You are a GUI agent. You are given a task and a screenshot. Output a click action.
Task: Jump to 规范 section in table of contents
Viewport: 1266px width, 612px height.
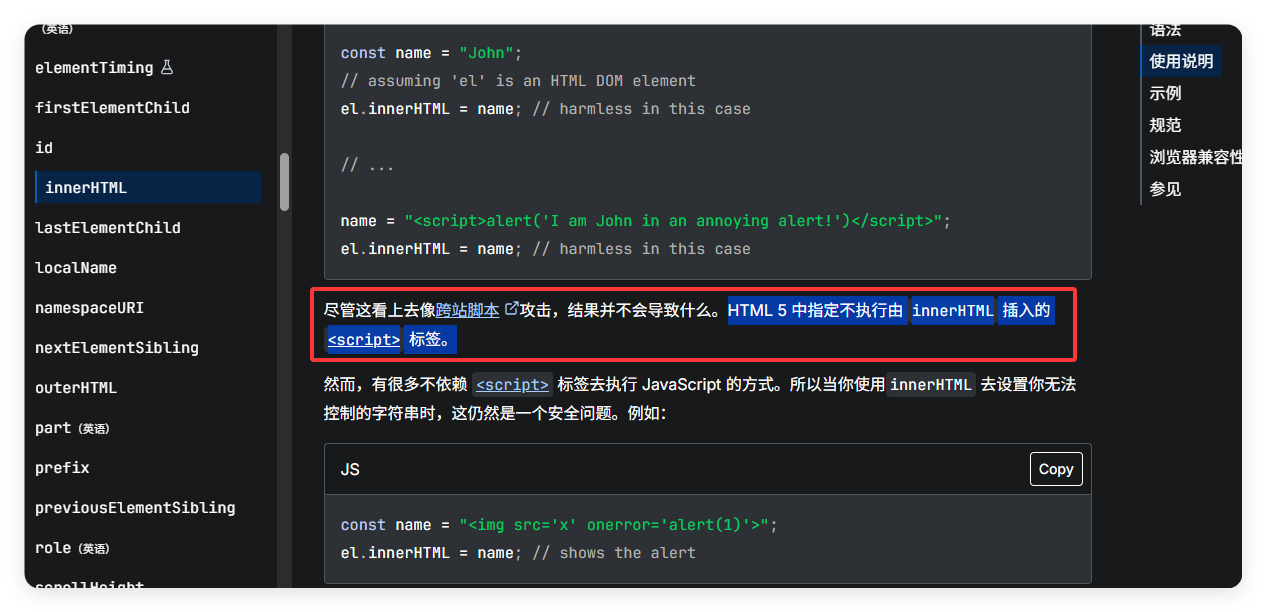(1165, 125)
